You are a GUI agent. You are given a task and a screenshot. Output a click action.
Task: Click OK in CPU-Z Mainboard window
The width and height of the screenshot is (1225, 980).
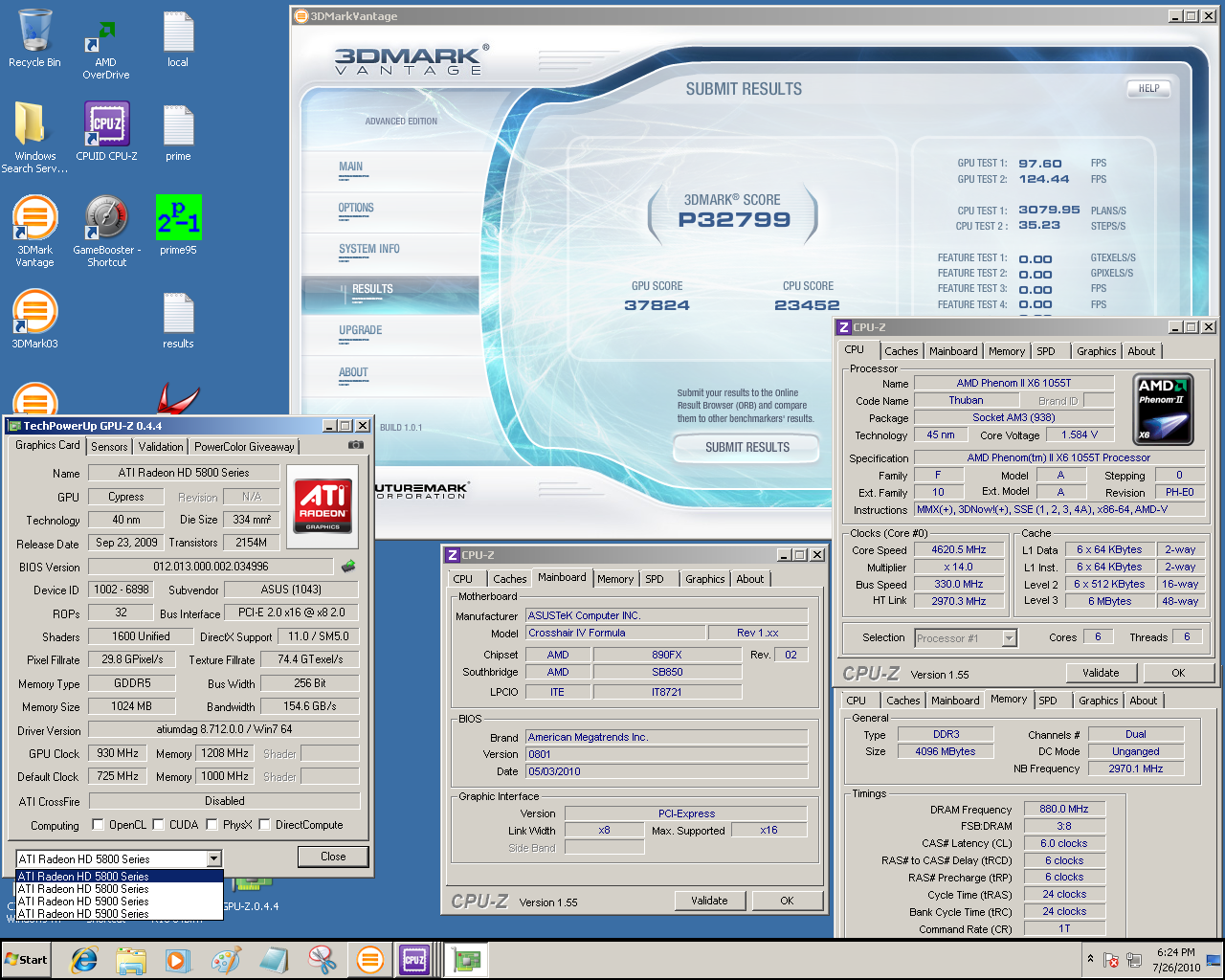787,901
